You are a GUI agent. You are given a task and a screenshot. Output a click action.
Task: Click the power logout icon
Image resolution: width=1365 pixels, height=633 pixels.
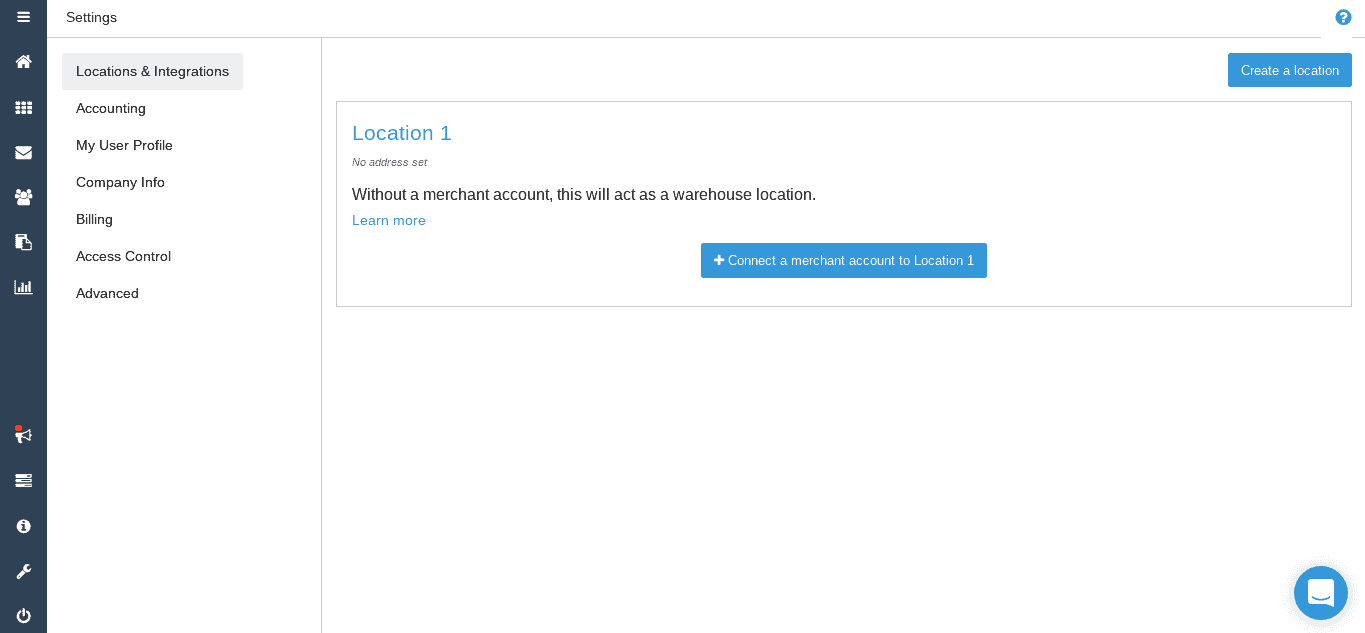[23, 616]
